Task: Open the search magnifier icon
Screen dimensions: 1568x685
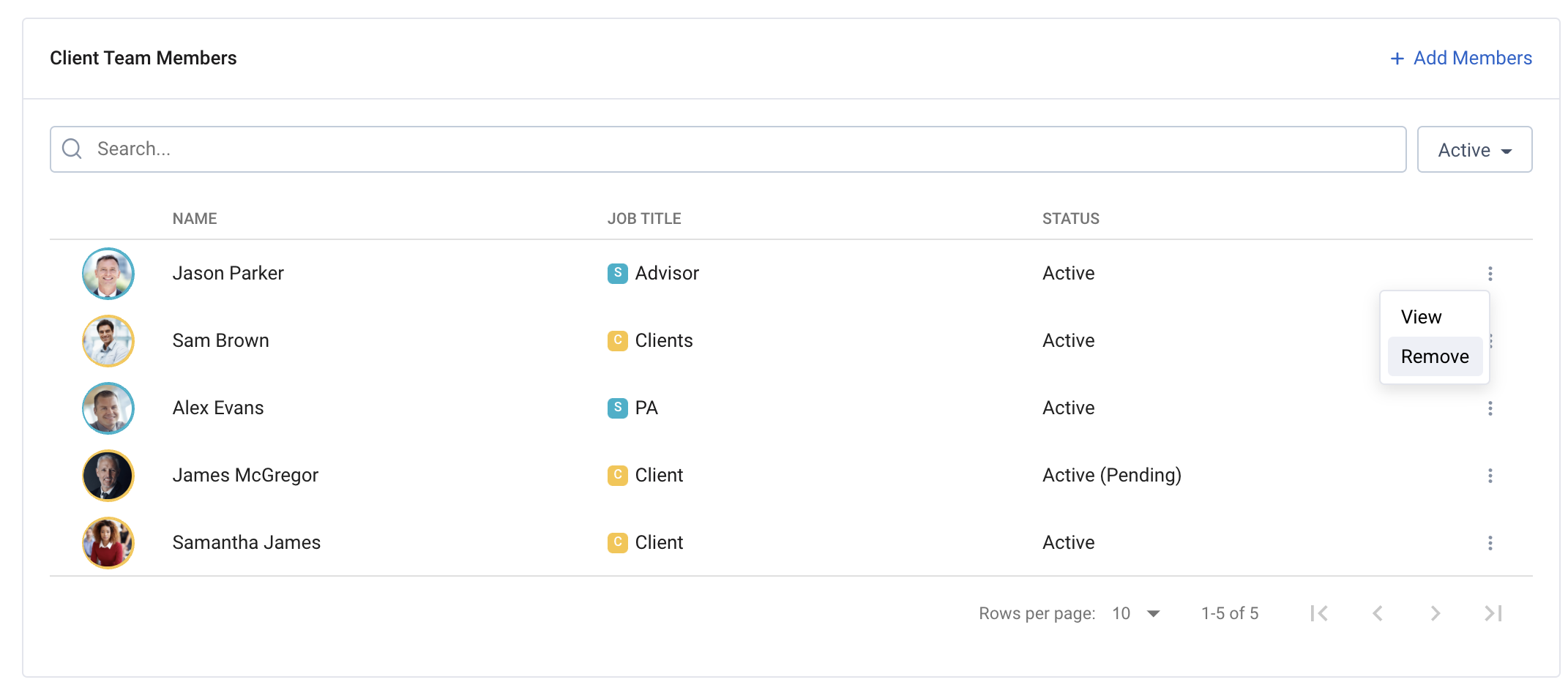Action: (72, 149)
